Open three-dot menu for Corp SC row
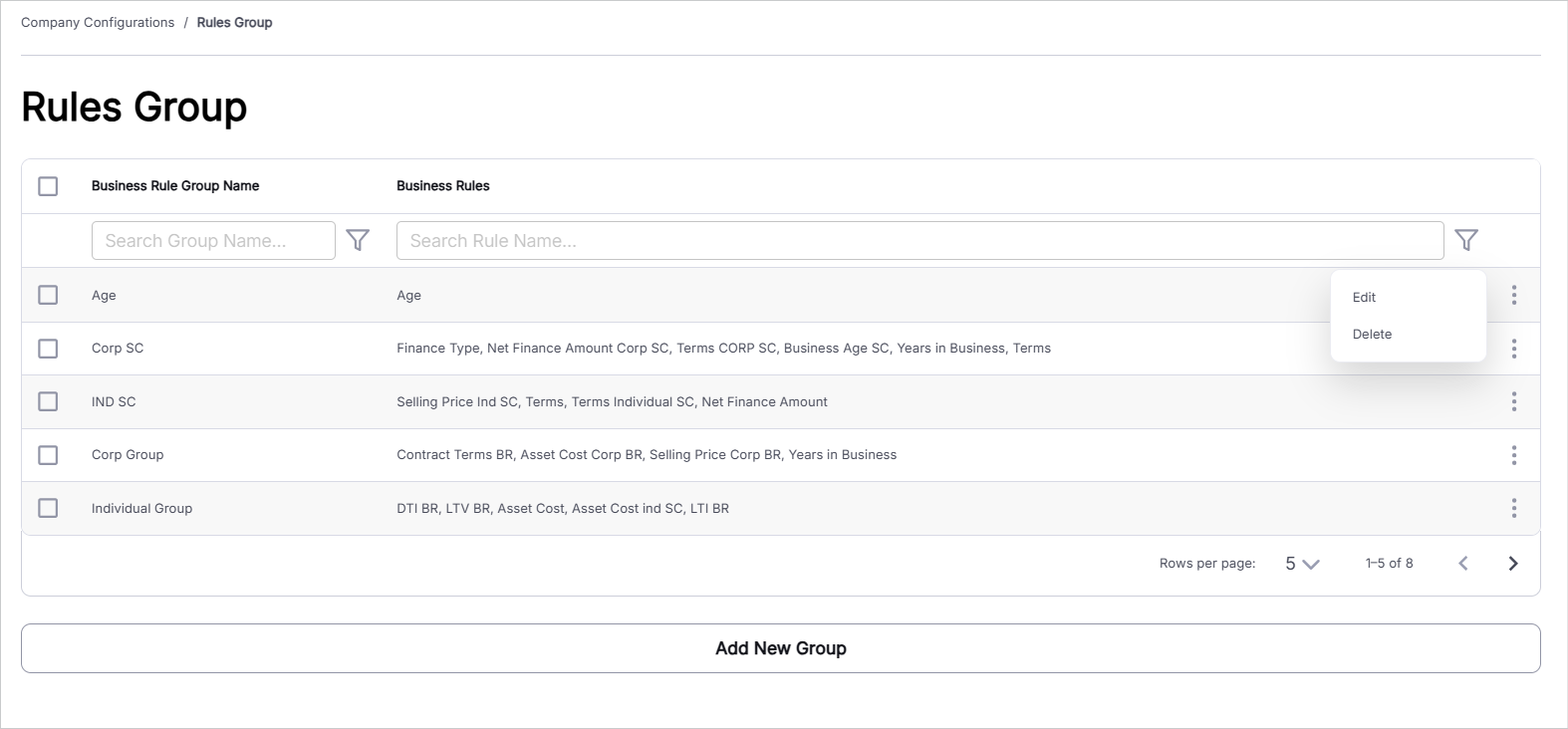The width and height of the screenshot is (1568, 729). point(1514,349)
